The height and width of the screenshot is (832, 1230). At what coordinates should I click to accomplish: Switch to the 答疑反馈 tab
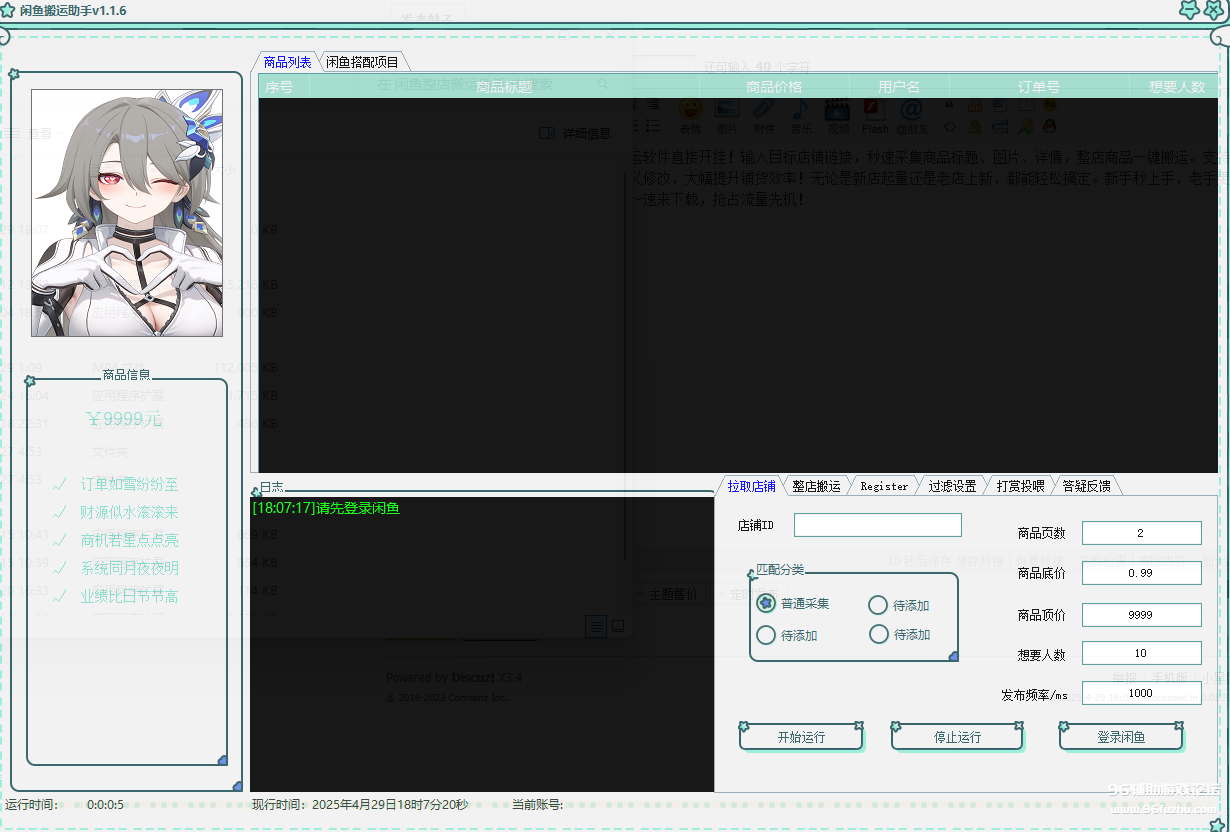[x=1086, y=486]
